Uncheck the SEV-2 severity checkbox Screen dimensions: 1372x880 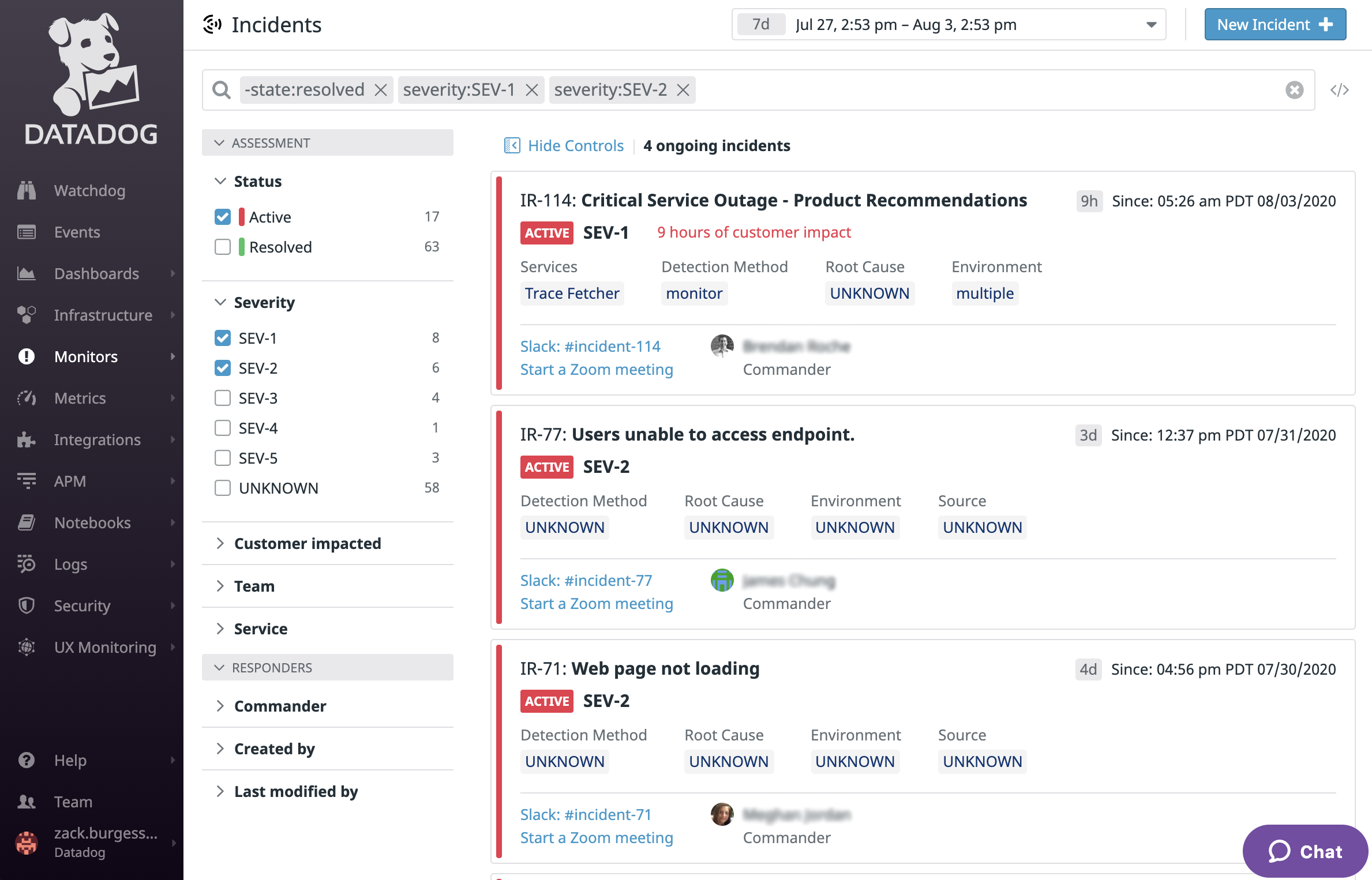tap(223, 368)
